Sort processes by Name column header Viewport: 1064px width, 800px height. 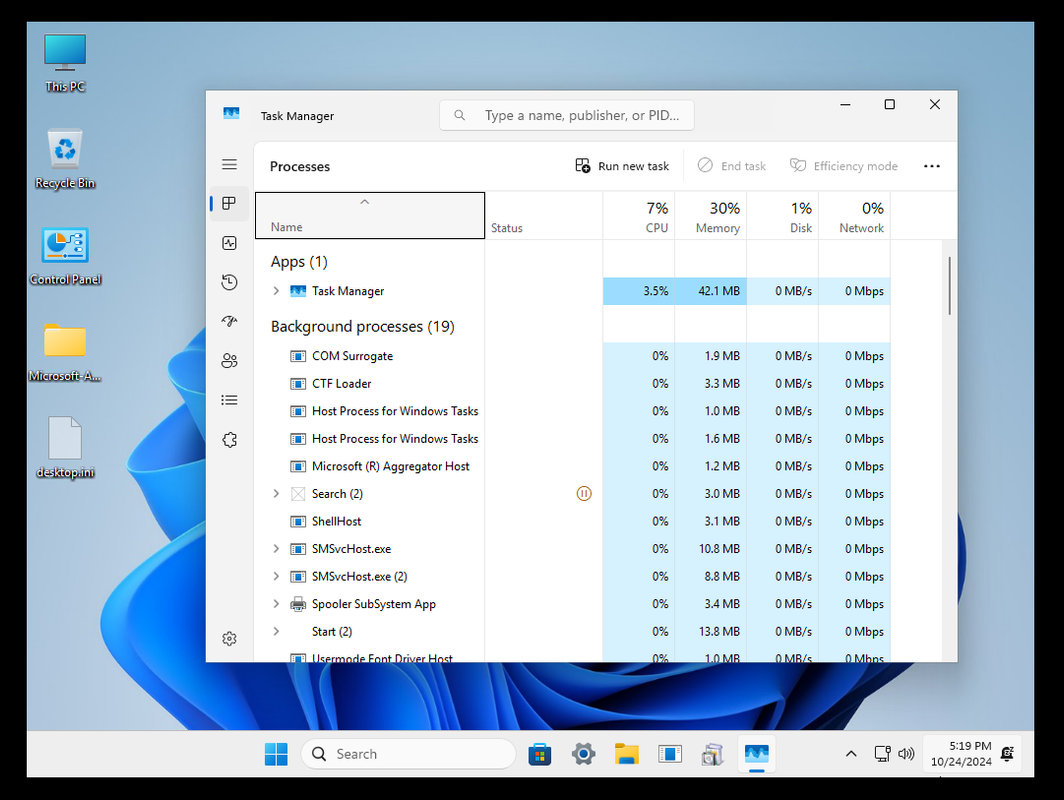point(370,216)
